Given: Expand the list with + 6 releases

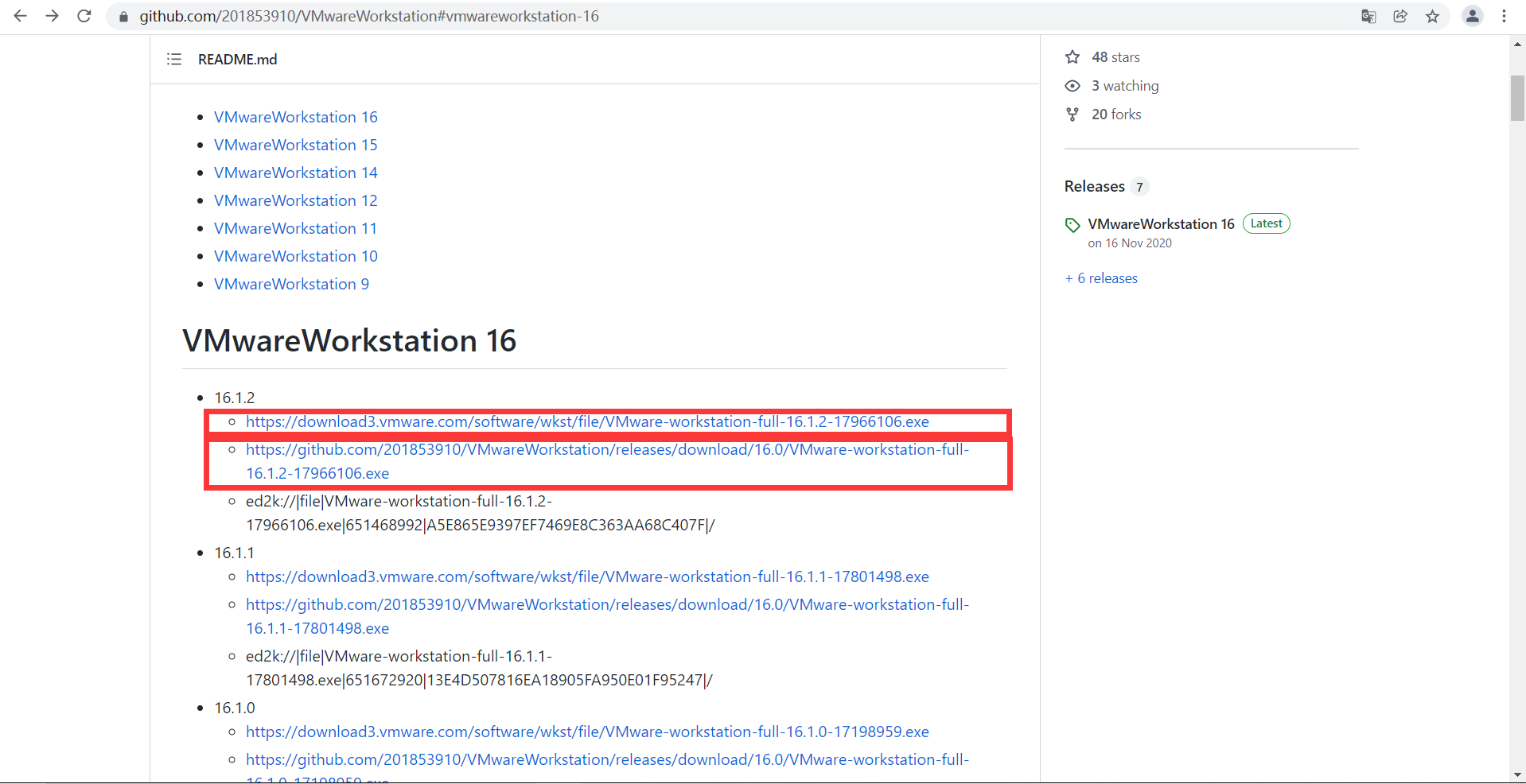Looking at the screenshot, I should 1101,278.
